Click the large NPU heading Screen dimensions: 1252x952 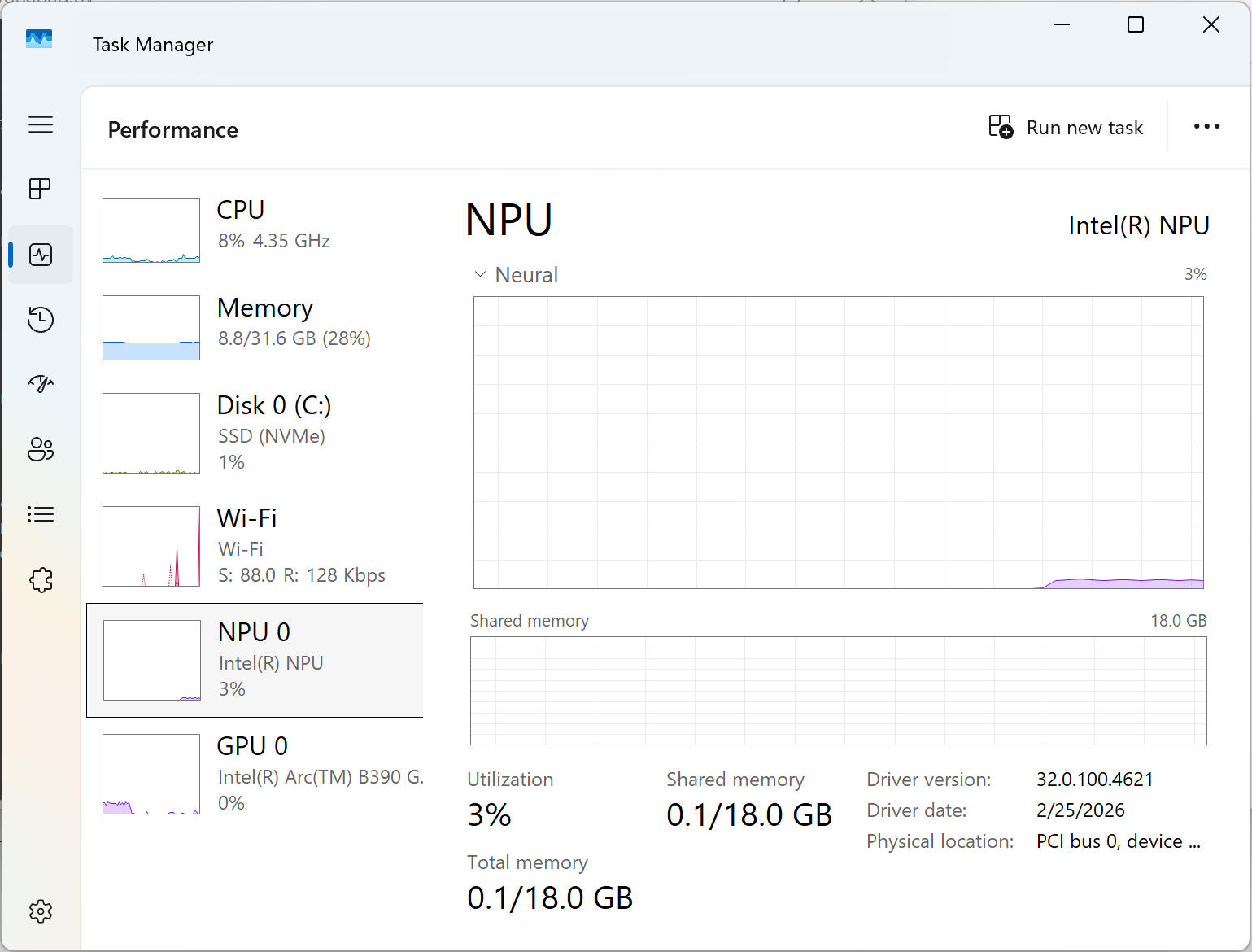pos(508,220)
